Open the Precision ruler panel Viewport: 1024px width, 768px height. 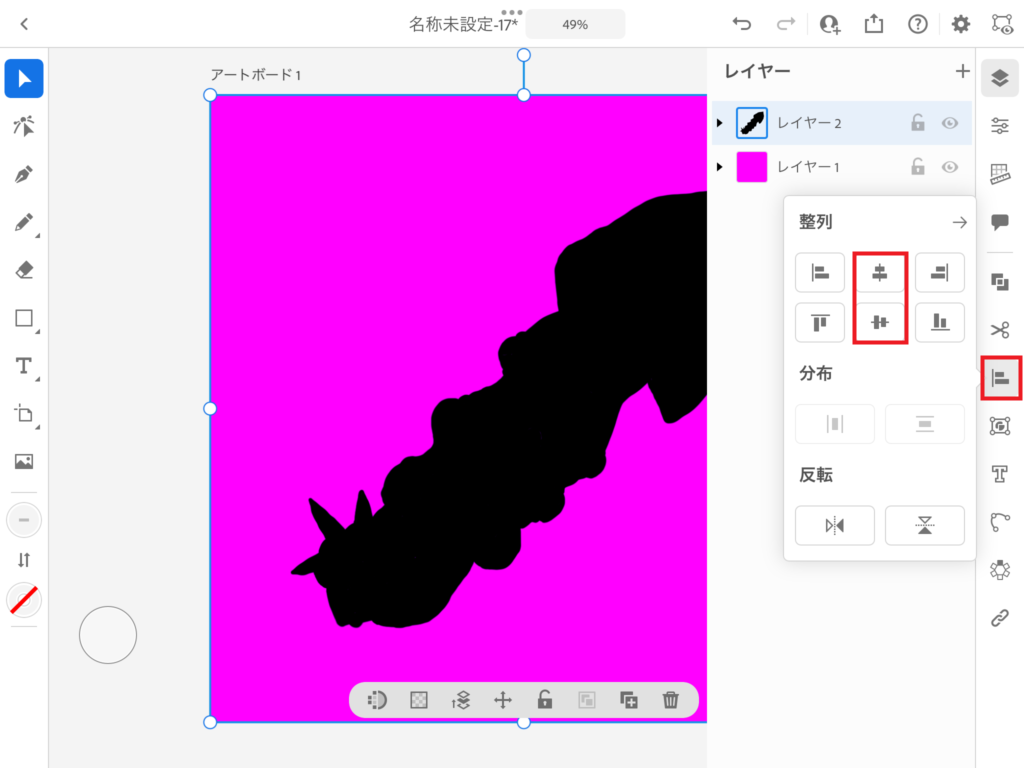pyautogui.click(x=1000, y=174)
